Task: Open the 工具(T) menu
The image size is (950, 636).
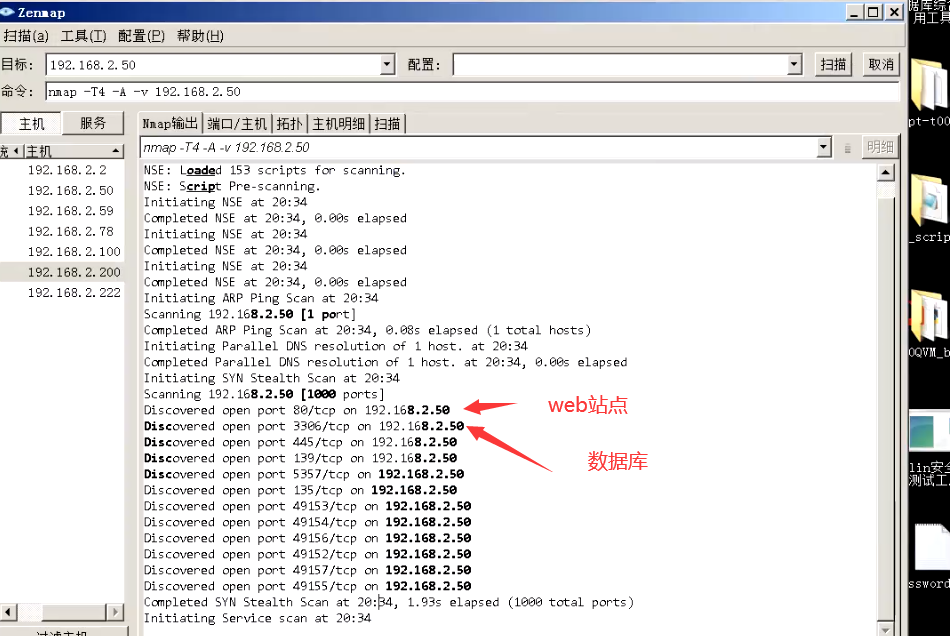Action: [84, 36]
